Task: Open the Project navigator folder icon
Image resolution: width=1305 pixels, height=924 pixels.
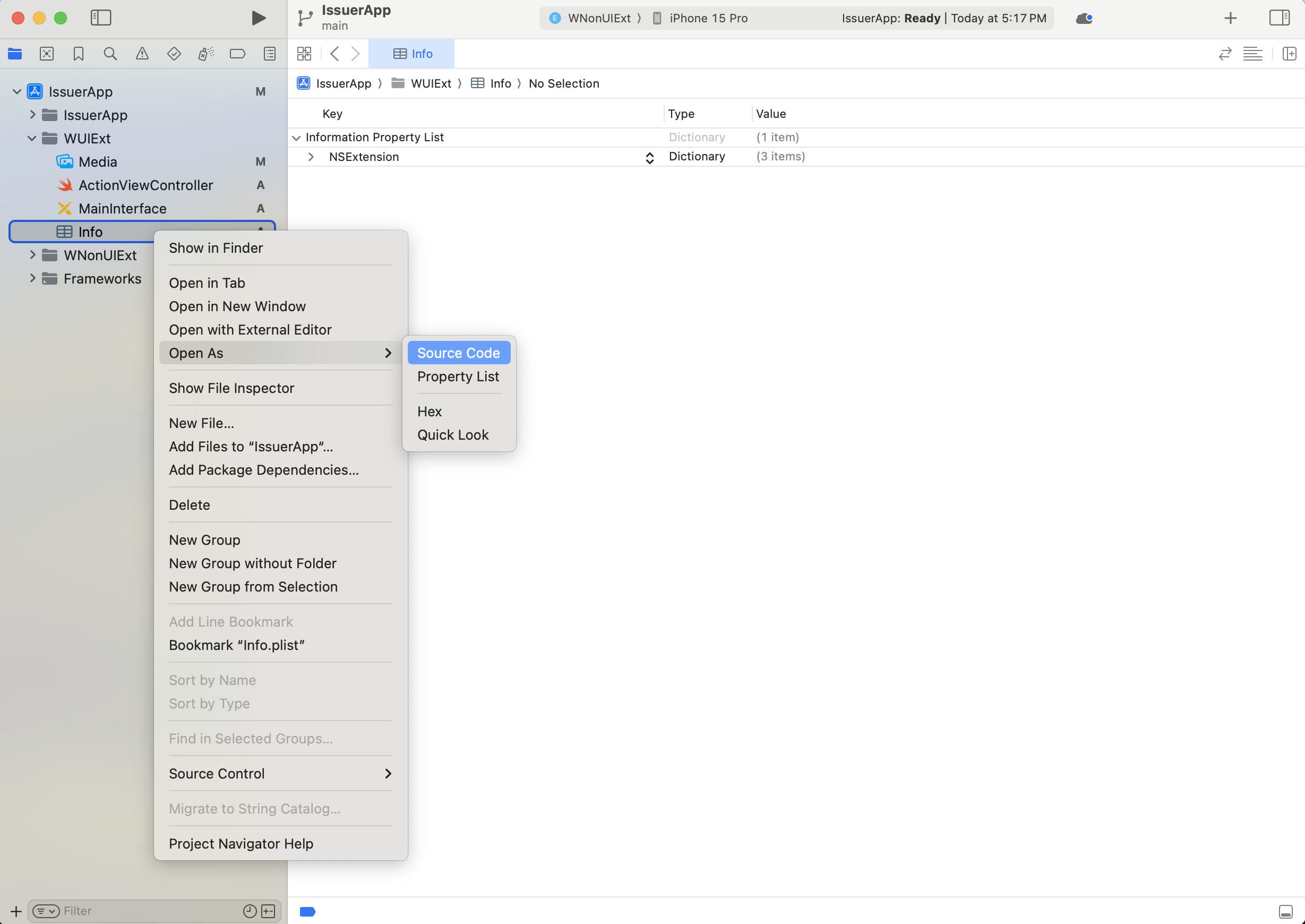Action: click(15, 54)
